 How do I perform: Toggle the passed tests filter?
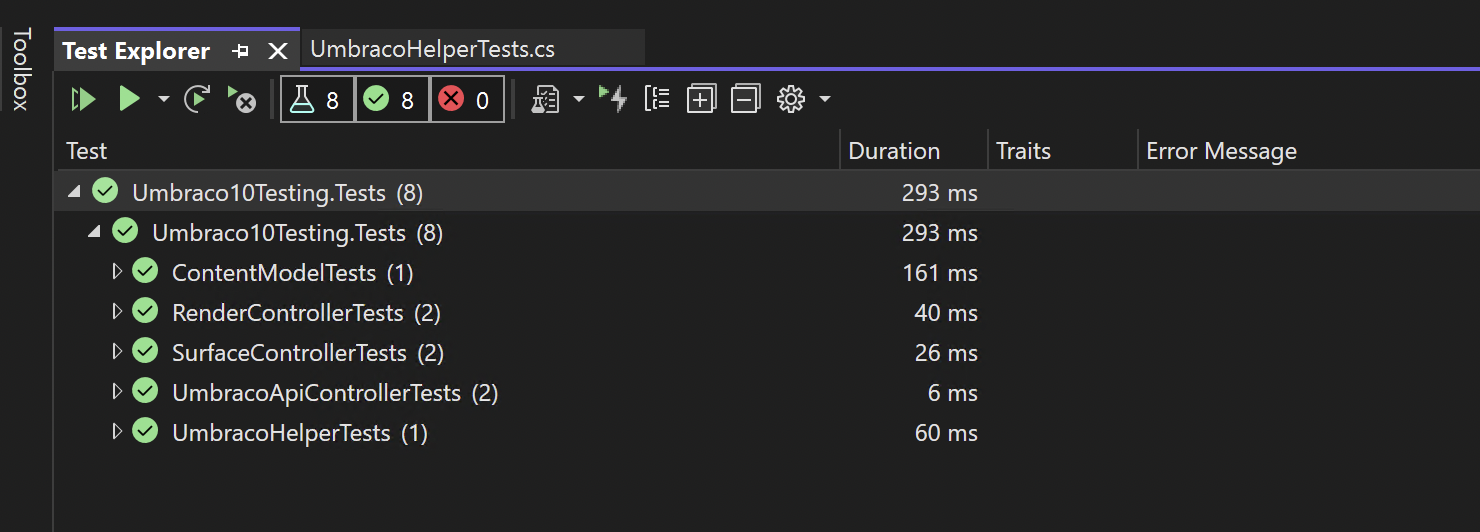pos(392,100)
